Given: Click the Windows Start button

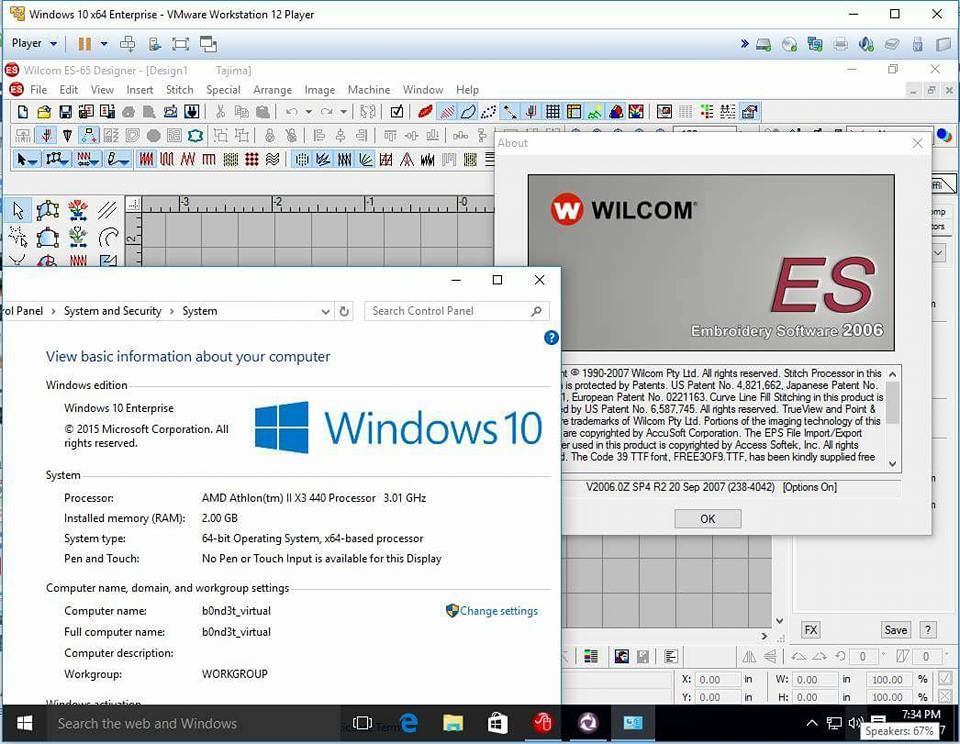Looking at the screenshot, I should pos(24,723).
